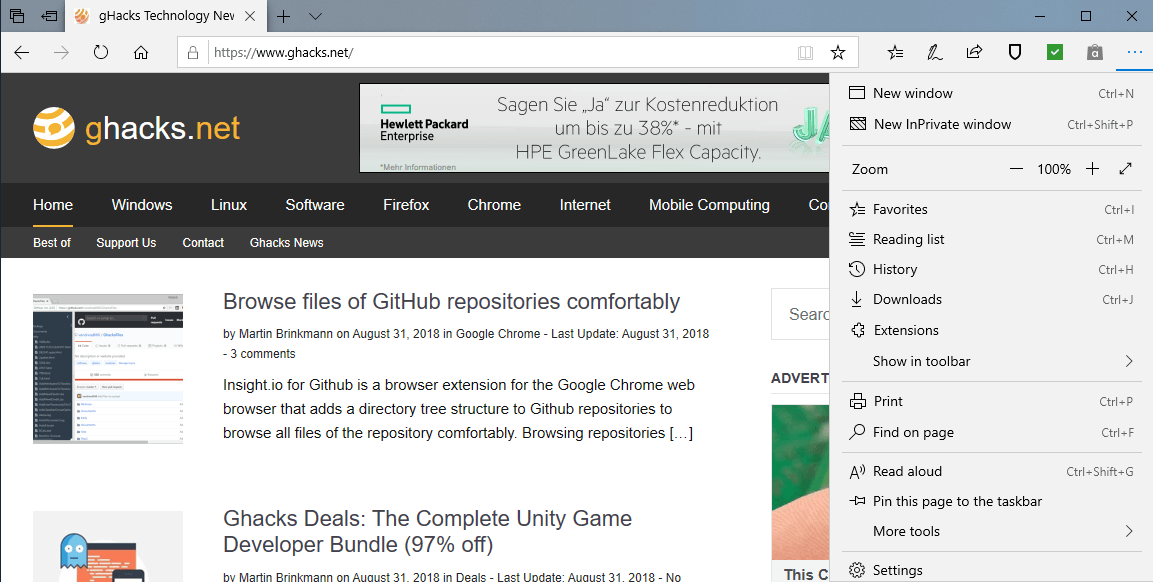The width and height of the screenshot is (1153, 582).
Task: Open the Chrome category link
Action: click(x=494, y=205)
